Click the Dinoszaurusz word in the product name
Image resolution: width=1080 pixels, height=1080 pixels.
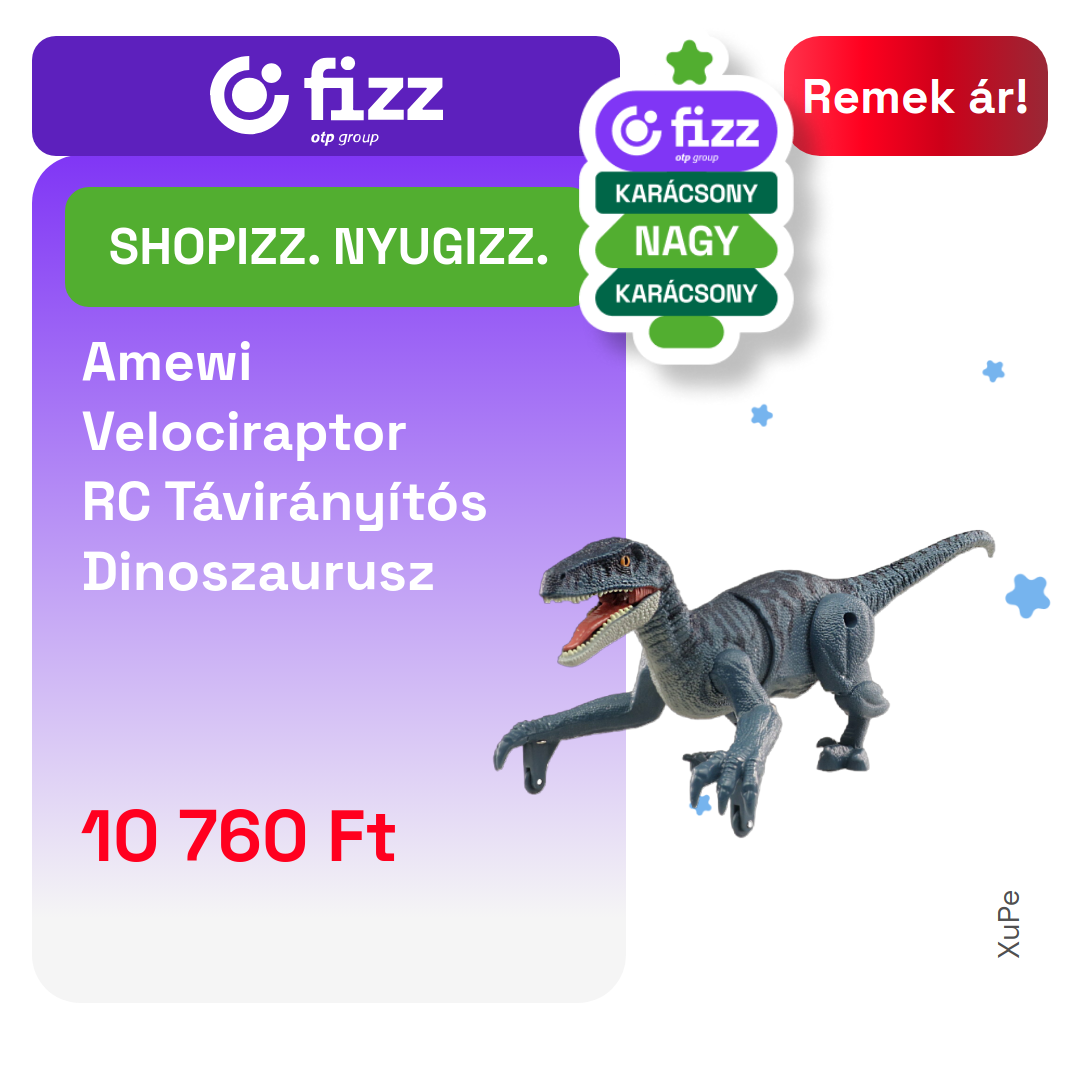click(x=258, y=571)
